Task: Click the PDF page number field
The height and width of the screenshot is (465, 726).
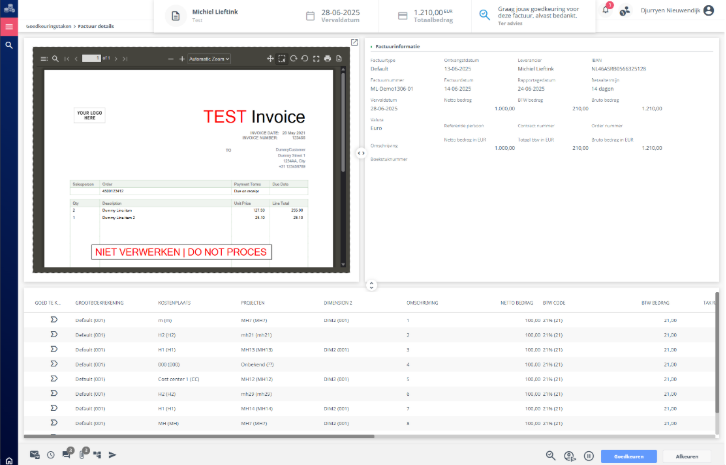Action: click(x=91, y=58)
